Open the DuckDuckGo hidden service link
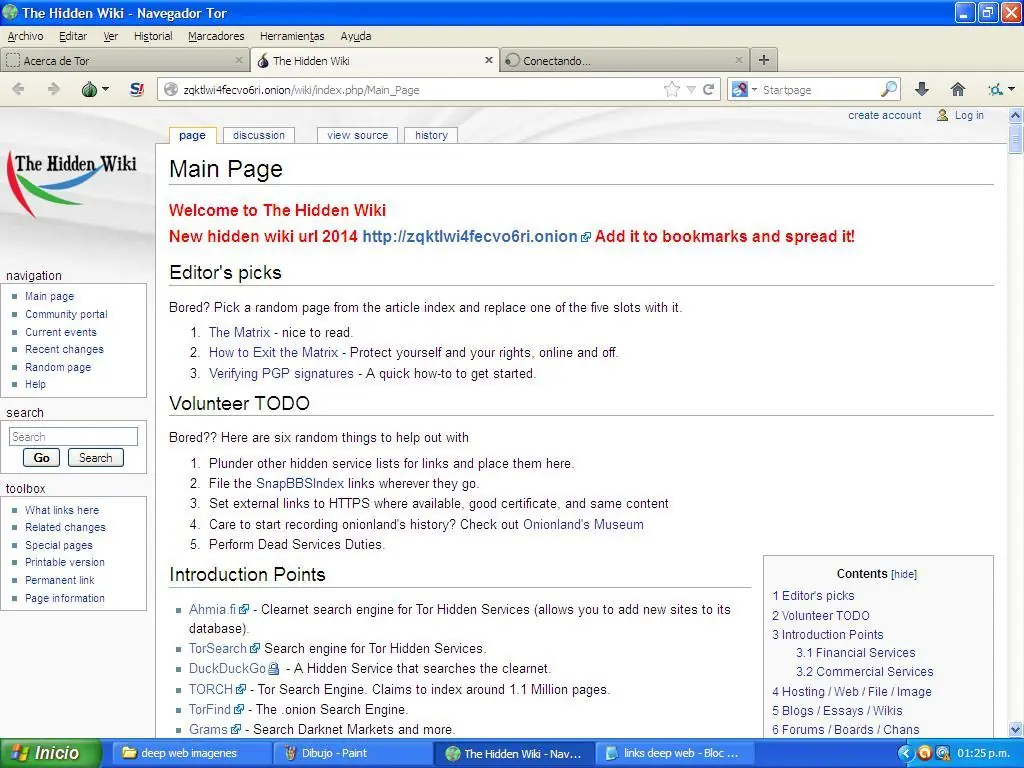This screenshot has width=1024, height=768. (x=233, y=669)
